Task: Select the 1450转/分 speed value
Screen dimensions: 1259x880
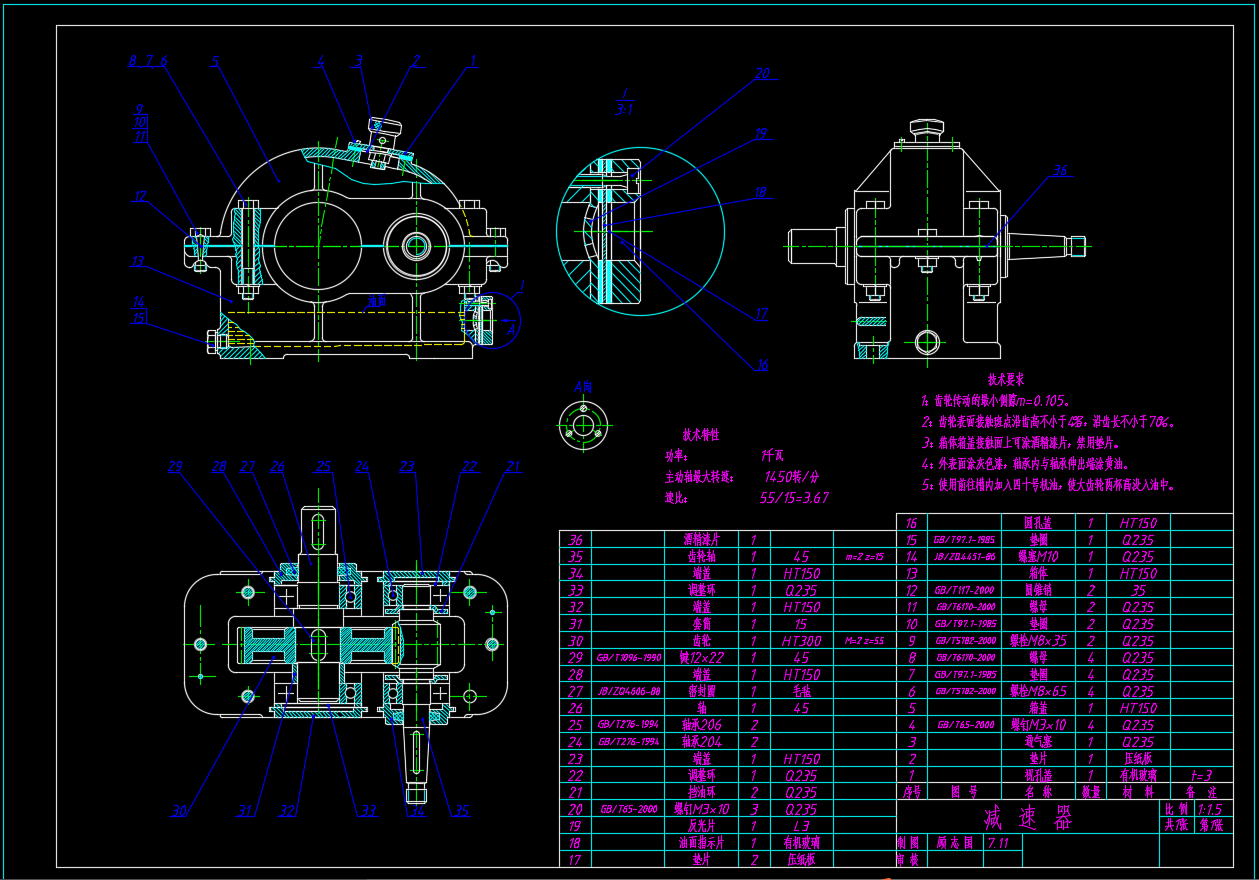Action: (x=792, y=477)
